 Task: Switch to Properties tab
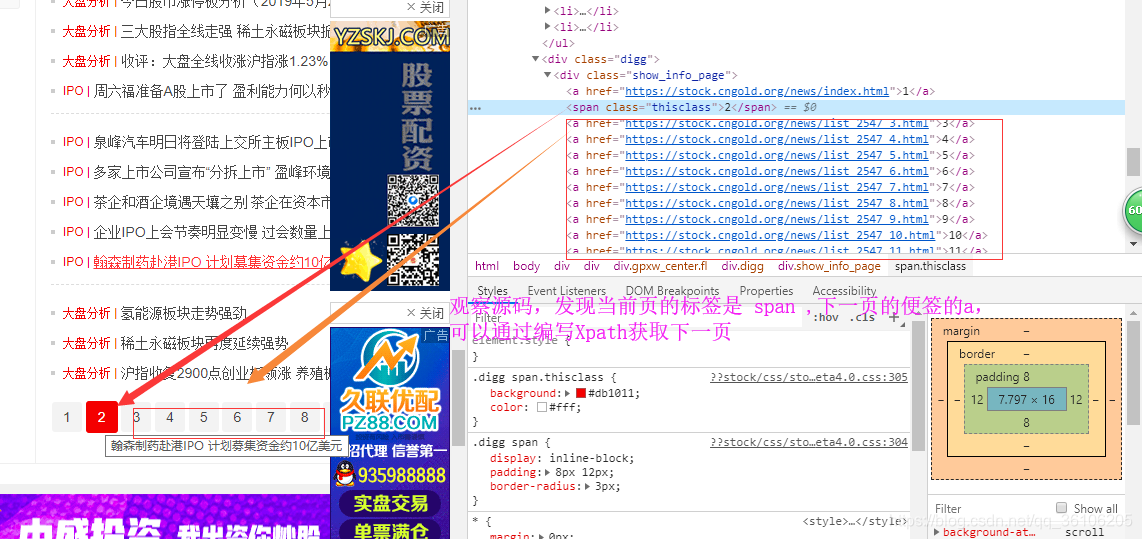point(766,291)
